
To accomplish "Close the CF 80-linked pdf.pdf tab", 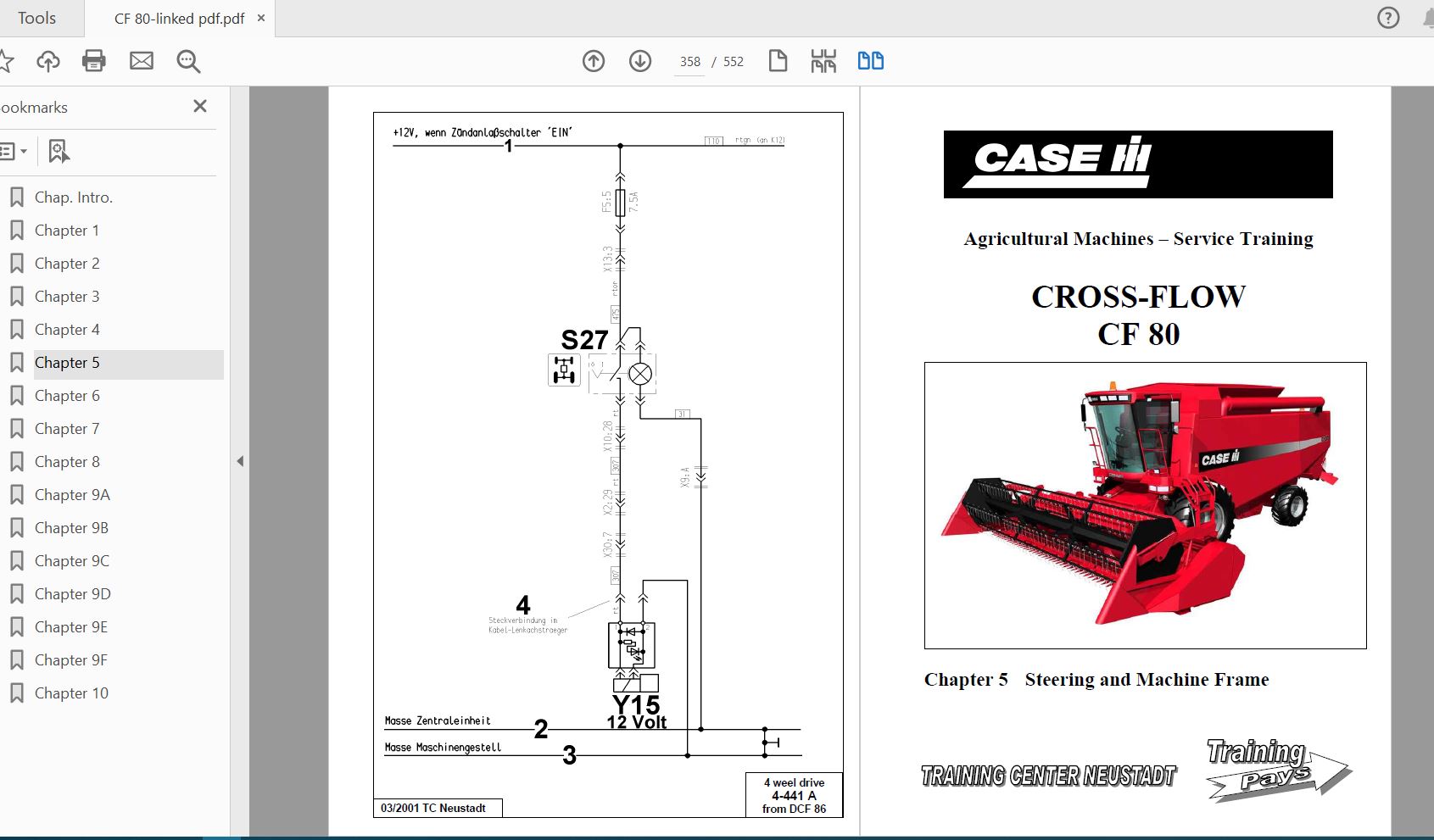I will pyautogui.click(x=261, y=18).
